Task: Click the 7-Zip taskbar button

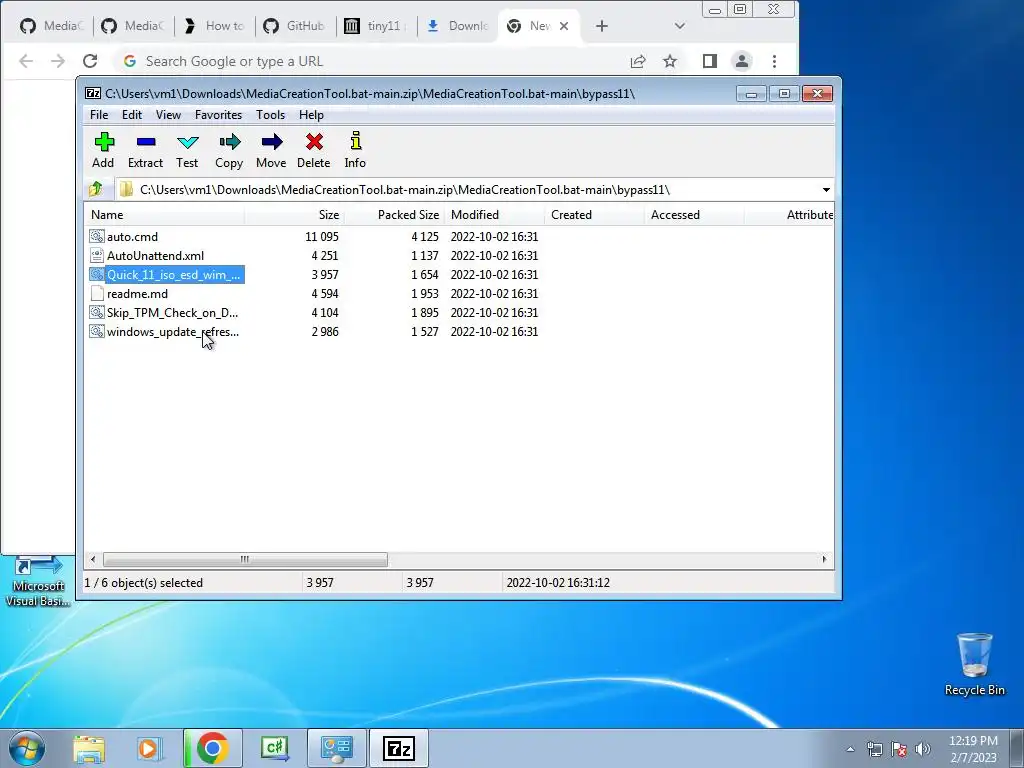Action: pos(399,748)
